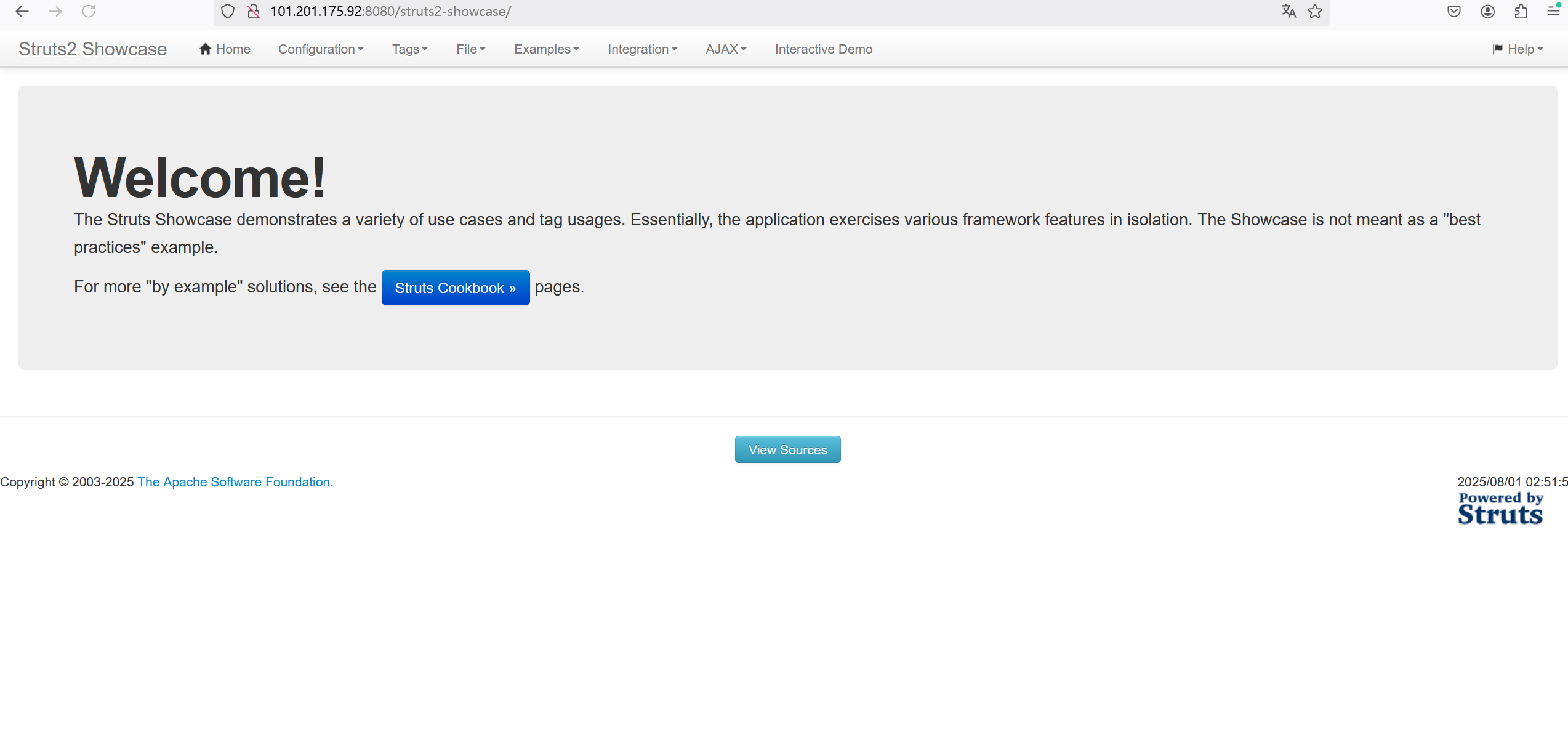Open tracking protection shield icon
The image size is (1568, 748).
228,11
